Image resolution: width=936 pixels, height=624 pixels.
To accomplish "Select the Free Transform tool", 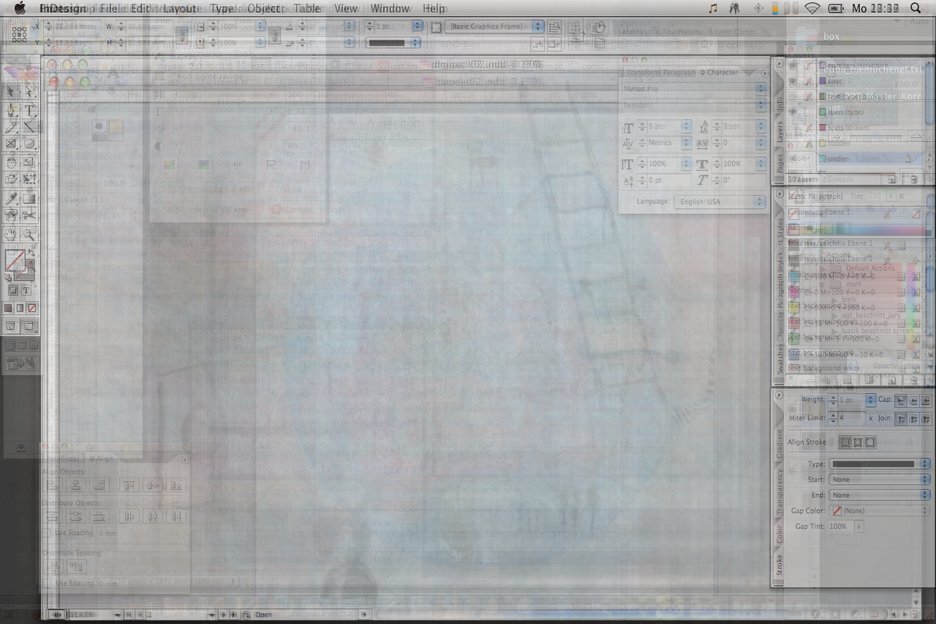I will pyautogui.click(x=29, y=179).
